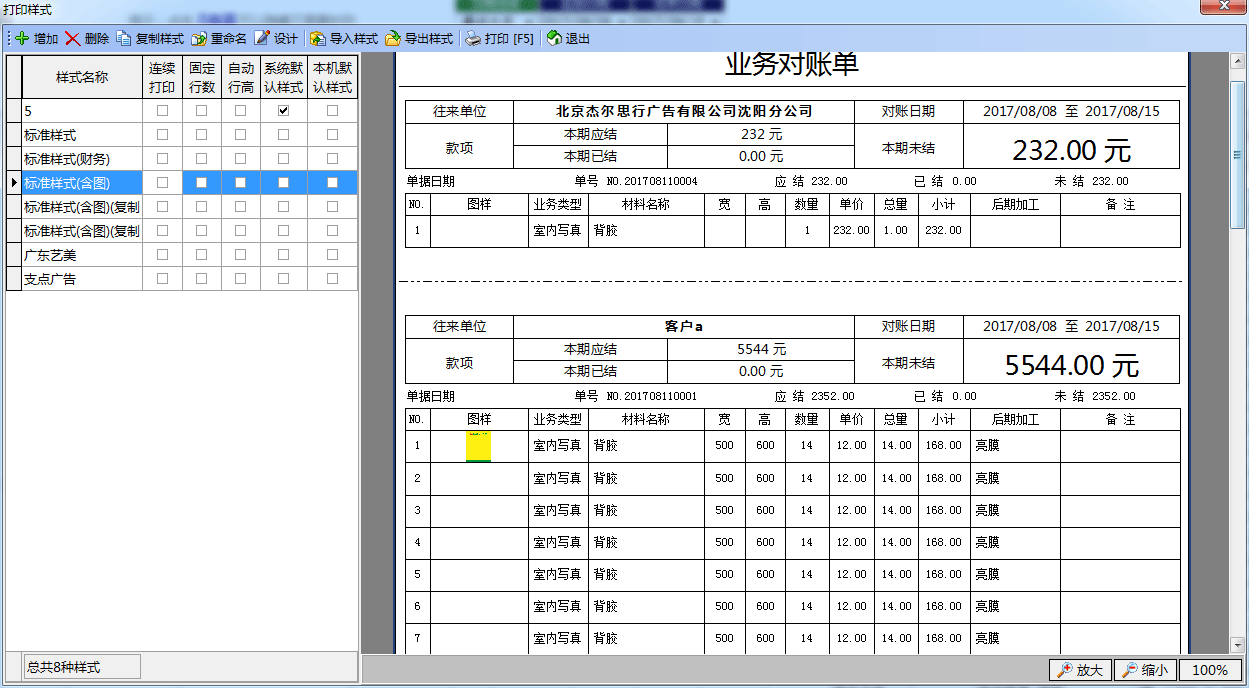Check 固定行数 for 支点广告 style
The image size is (1249, 688).
coord(201,278)
